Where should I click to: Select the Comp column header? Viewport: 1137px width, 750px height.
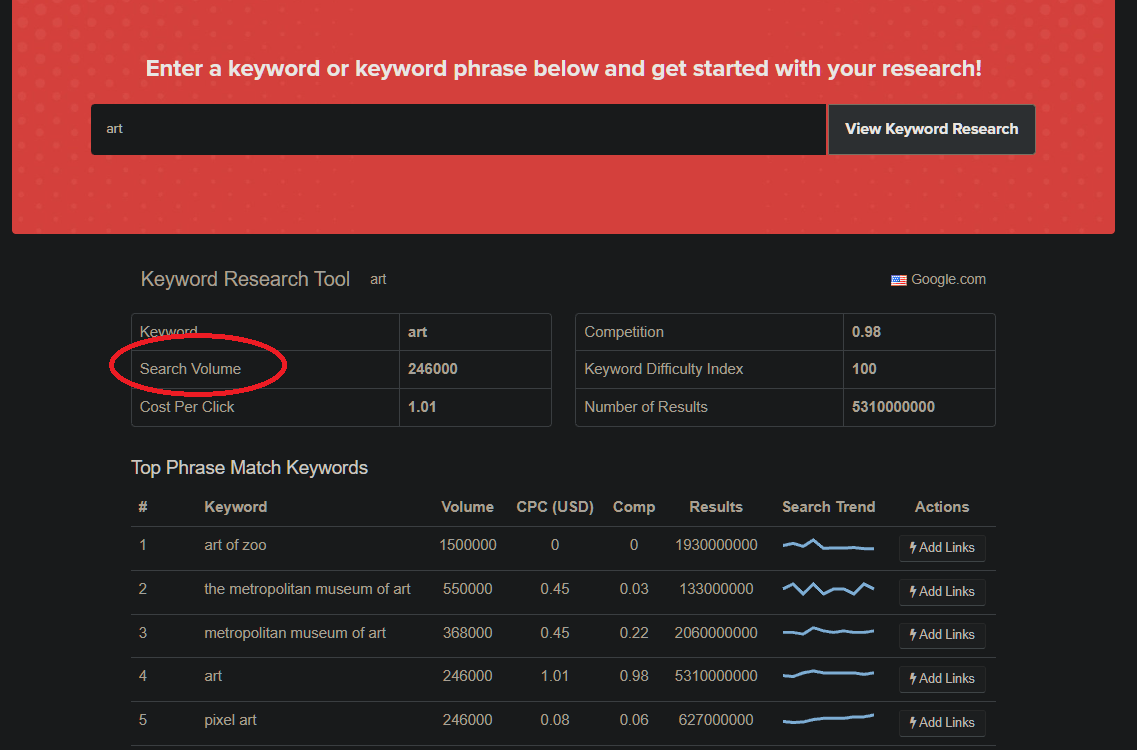pos(634,507)
